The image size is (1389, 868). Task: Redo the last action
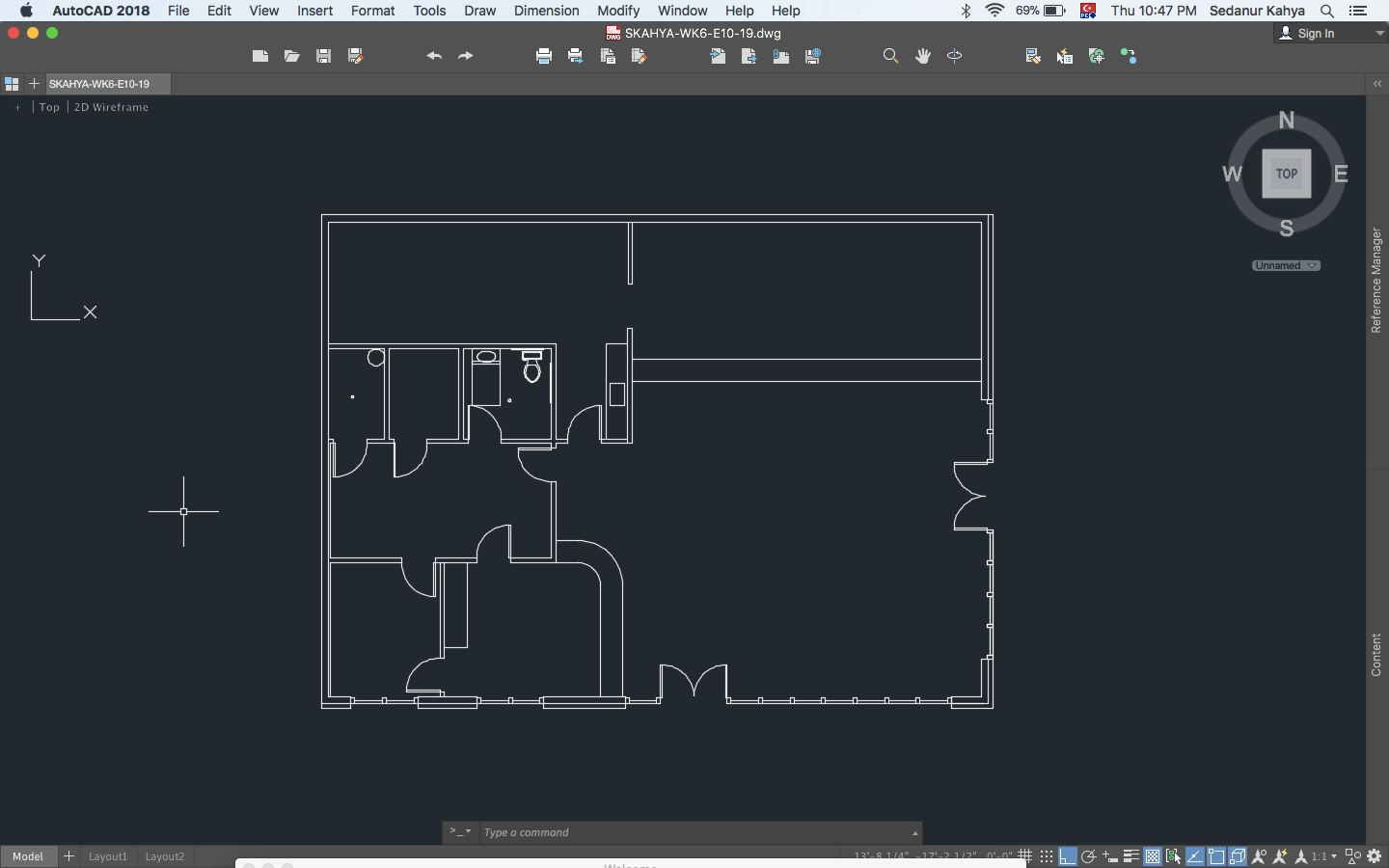click(466, 56)
